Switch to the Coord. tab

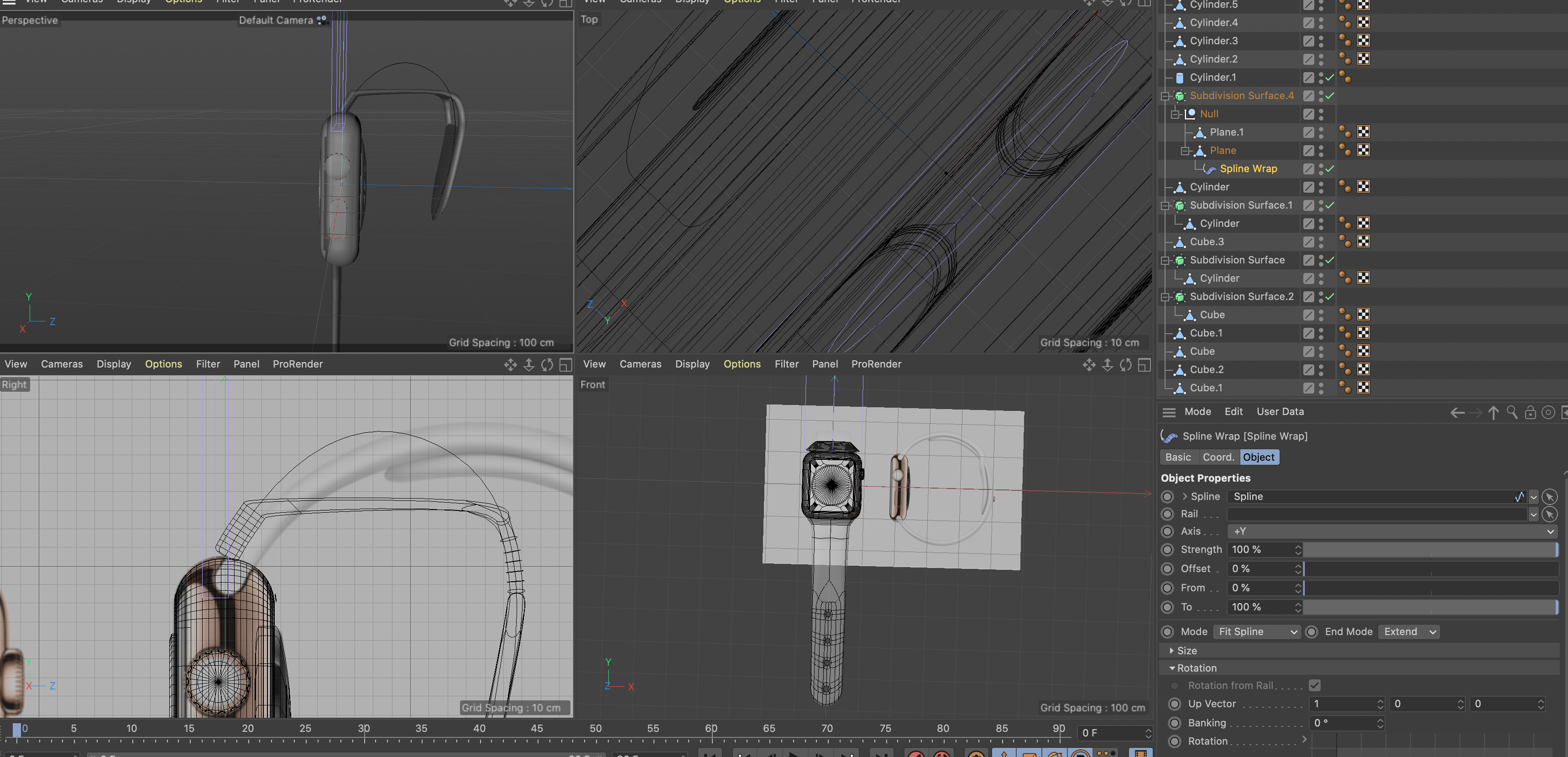(1218, 457)
